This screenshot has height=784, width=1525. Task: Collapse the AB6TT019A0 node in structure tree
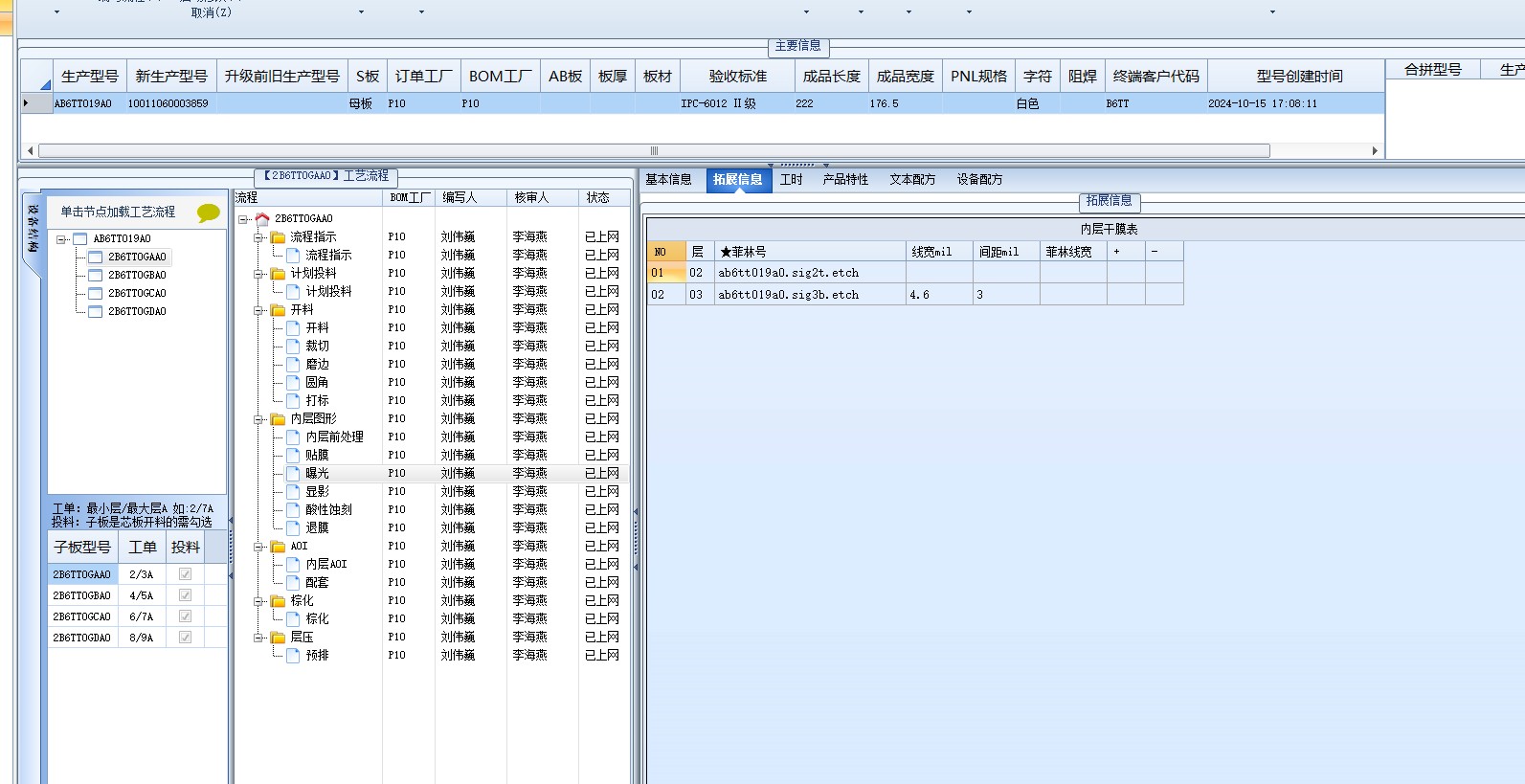click(61, 239)
